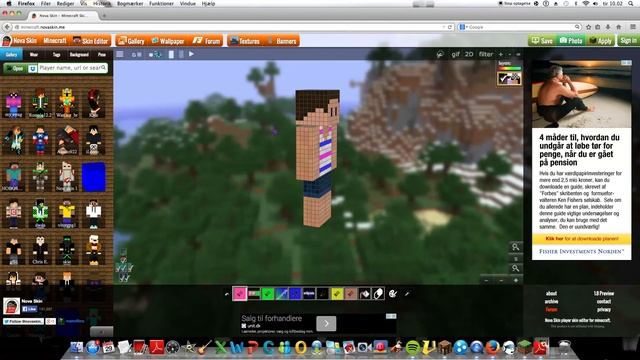Toggle the white body-part block icon
Viewport: 640px width, 360px height.
point(171,54)
